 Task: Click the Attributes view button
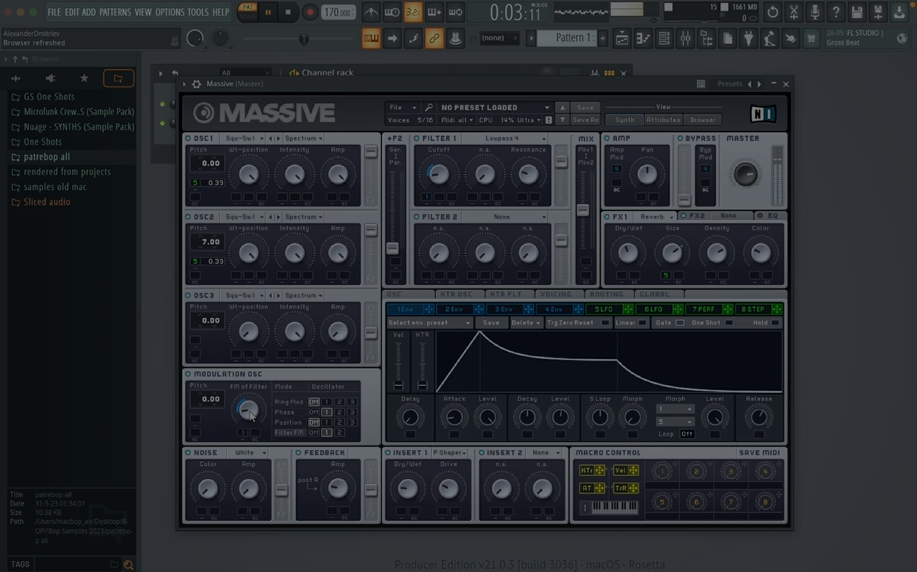coord(663,120)
